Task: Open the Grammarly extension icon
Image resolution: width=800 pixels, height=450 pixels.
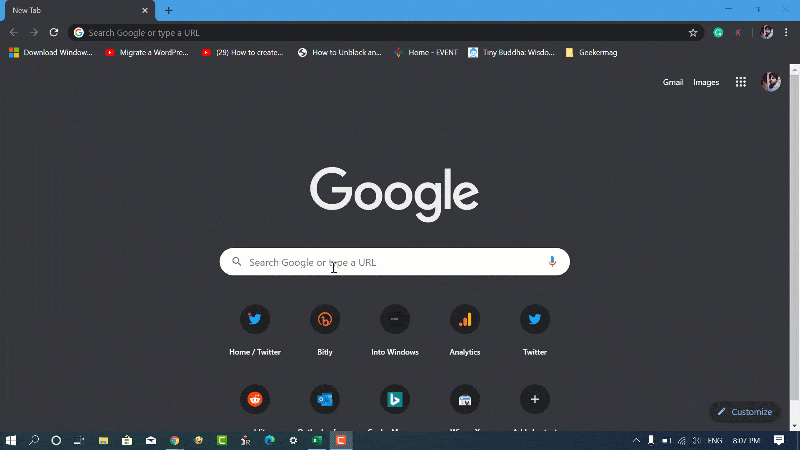Action: 718,33
